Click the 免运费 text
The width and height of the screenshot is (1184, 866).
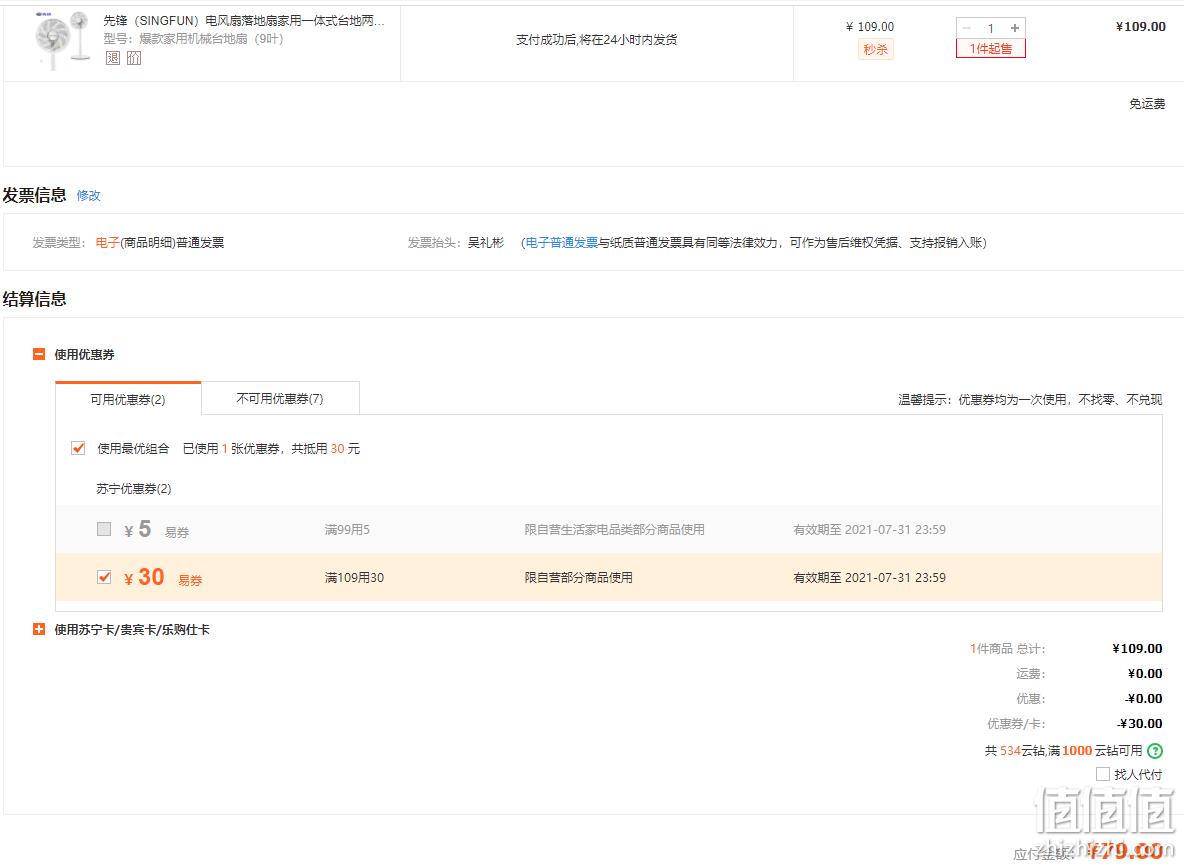[x=1147, y=103]
